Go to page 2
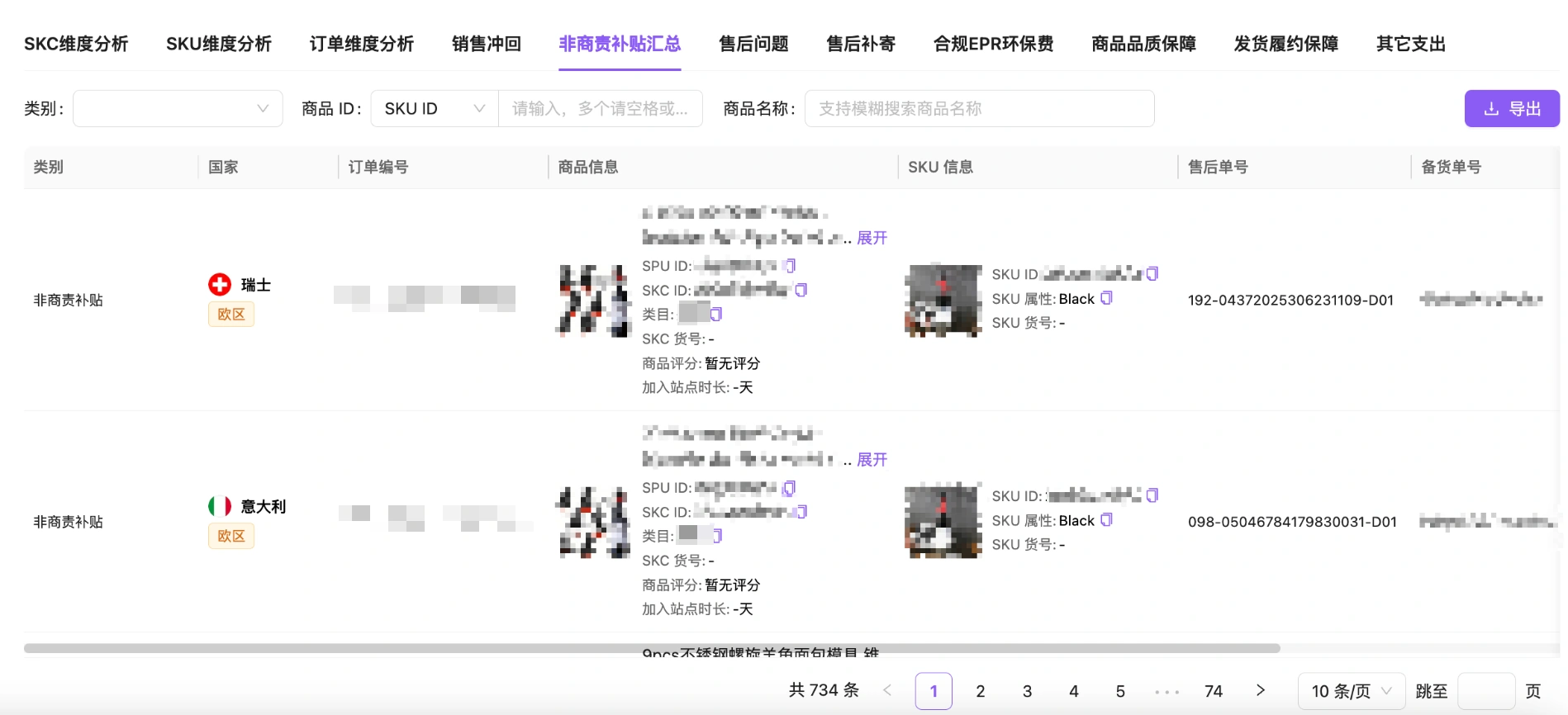 click(x=981, y=691)
